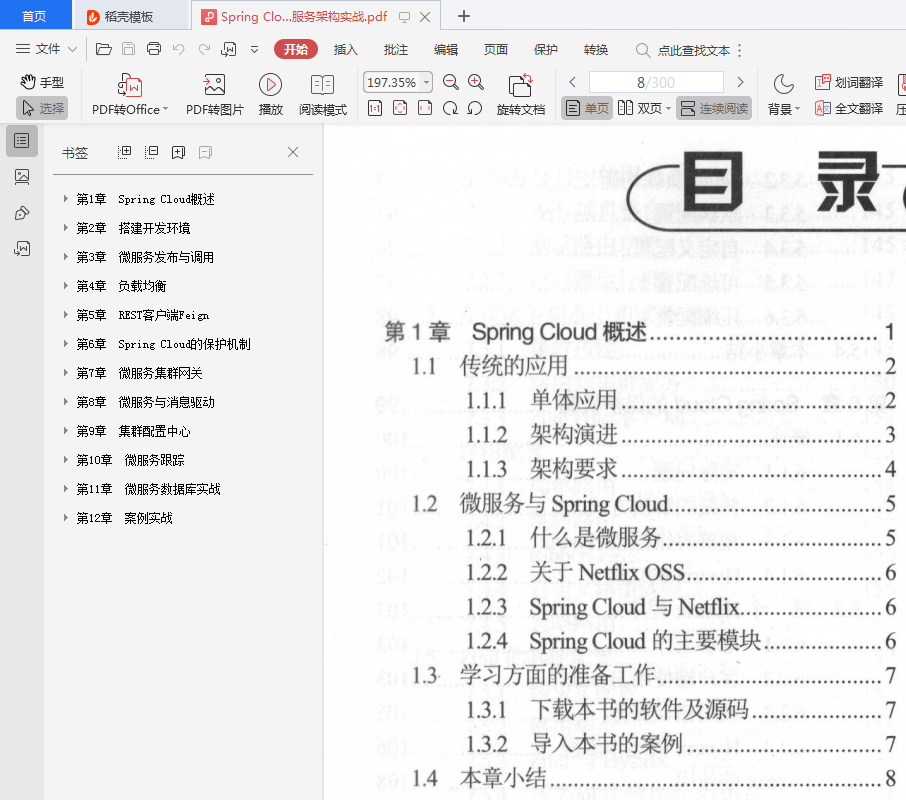
Task: Select the 批注 ribbon tab
Action: tap(396, 50)
